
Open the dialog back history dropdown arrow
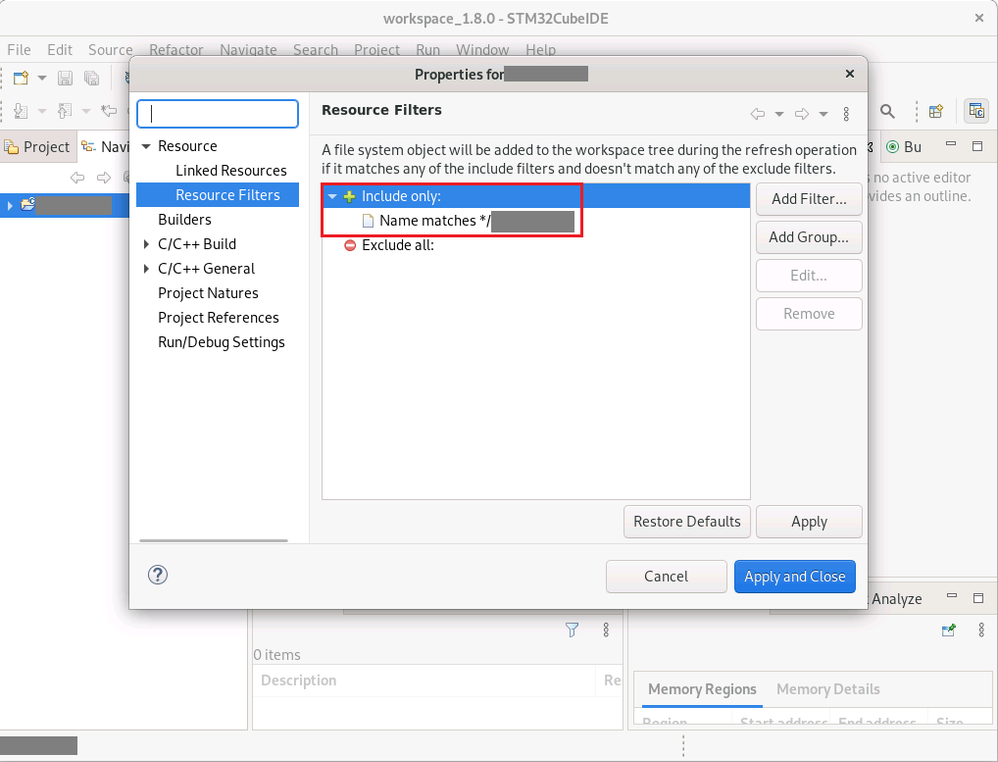click(x=779, y=114)
